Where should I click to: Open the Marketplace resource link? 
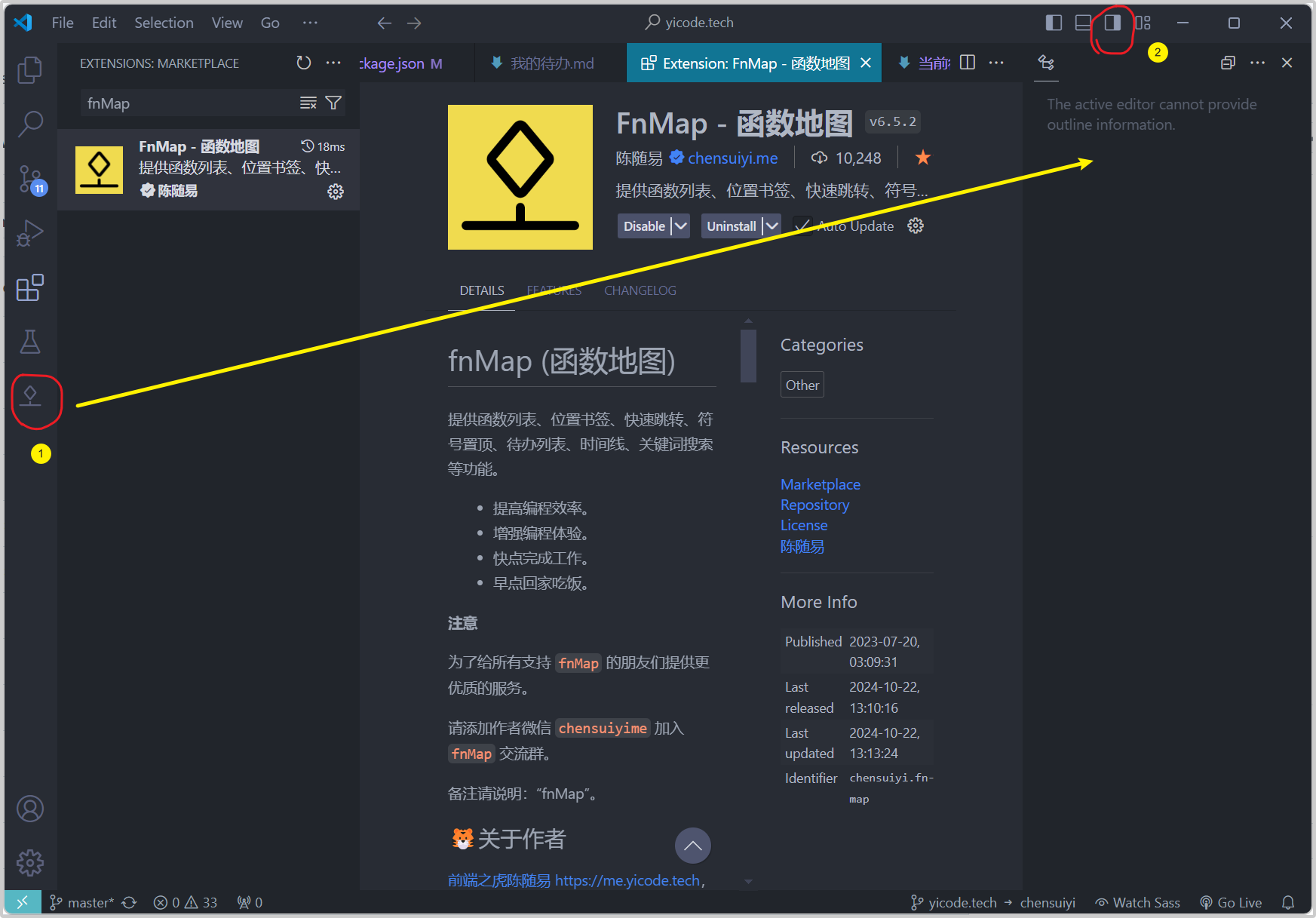821,484
